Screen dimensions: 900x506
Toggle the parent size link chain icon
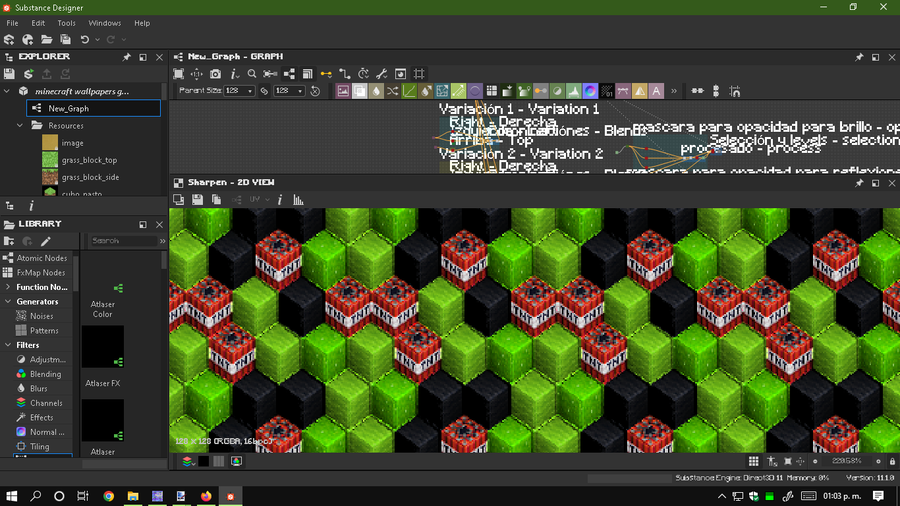(264, 91)
